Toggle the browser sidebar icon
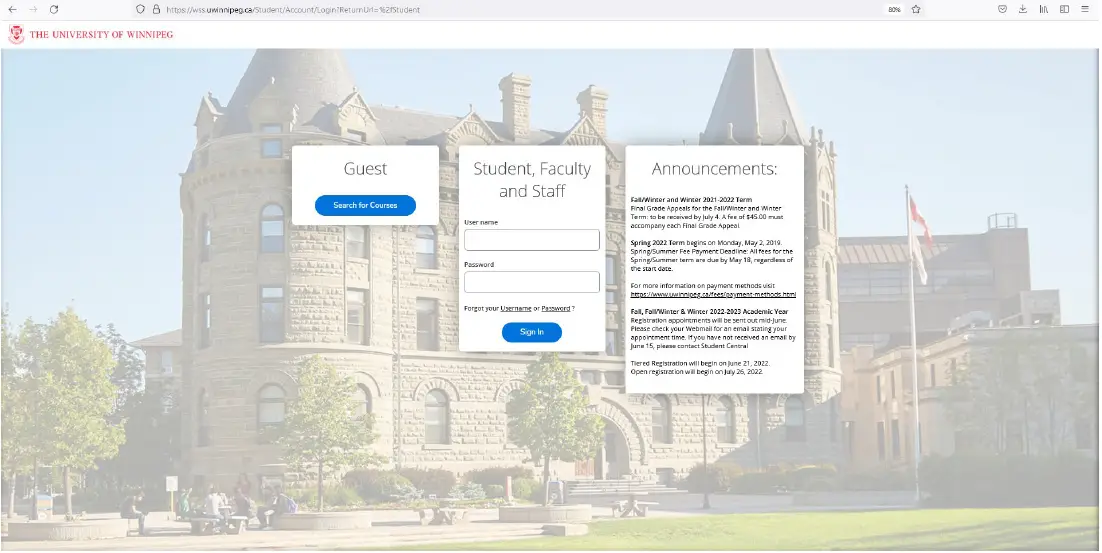This screenshot has height=553, width=1102. pyautogui.click(x=1064, y=9)
